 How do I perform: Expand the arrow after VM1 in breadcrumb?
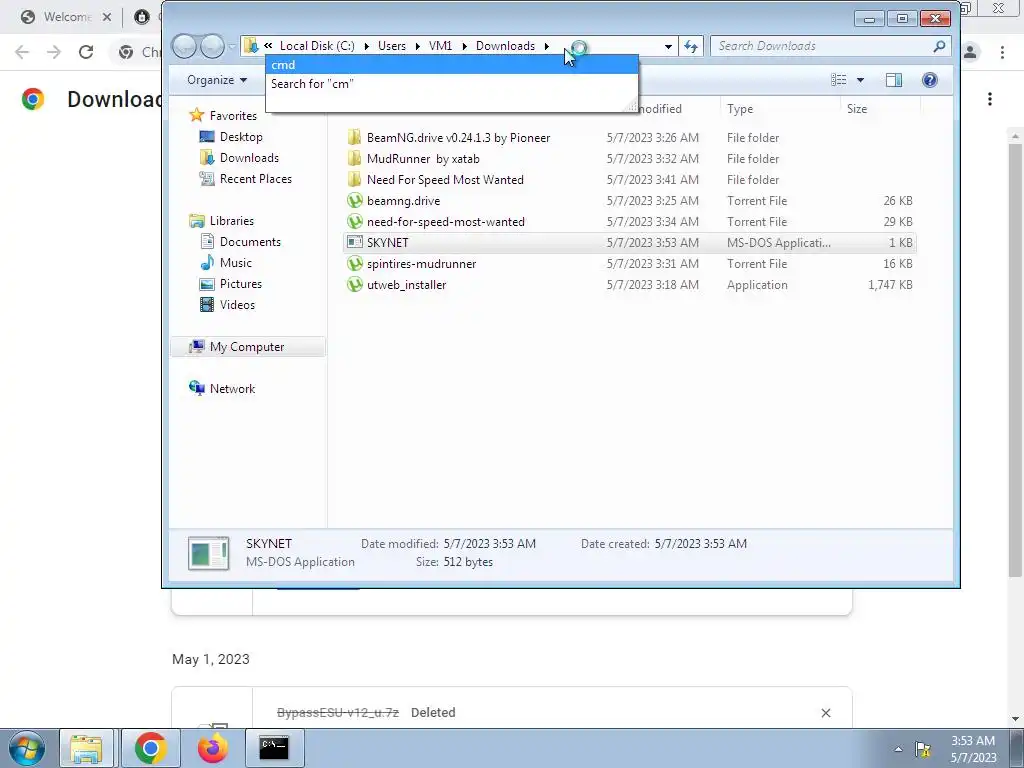(x=464, y=46)
